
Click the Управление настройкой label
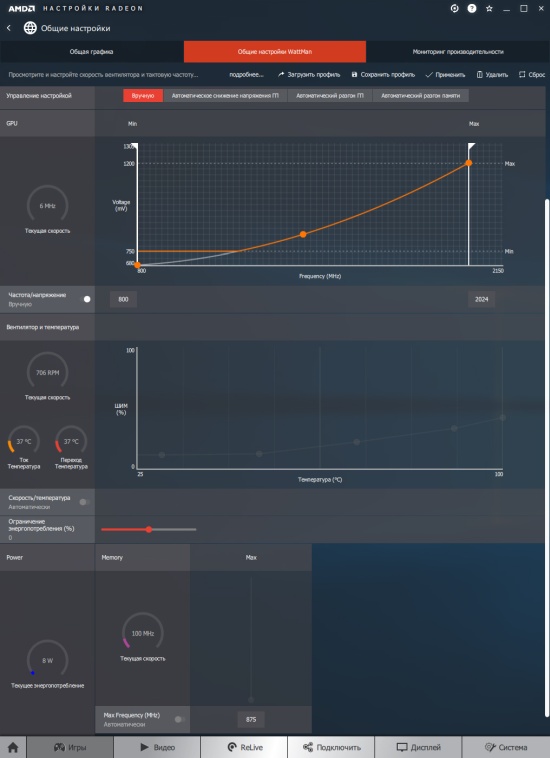pyautogui.click(x=39, y=96)
